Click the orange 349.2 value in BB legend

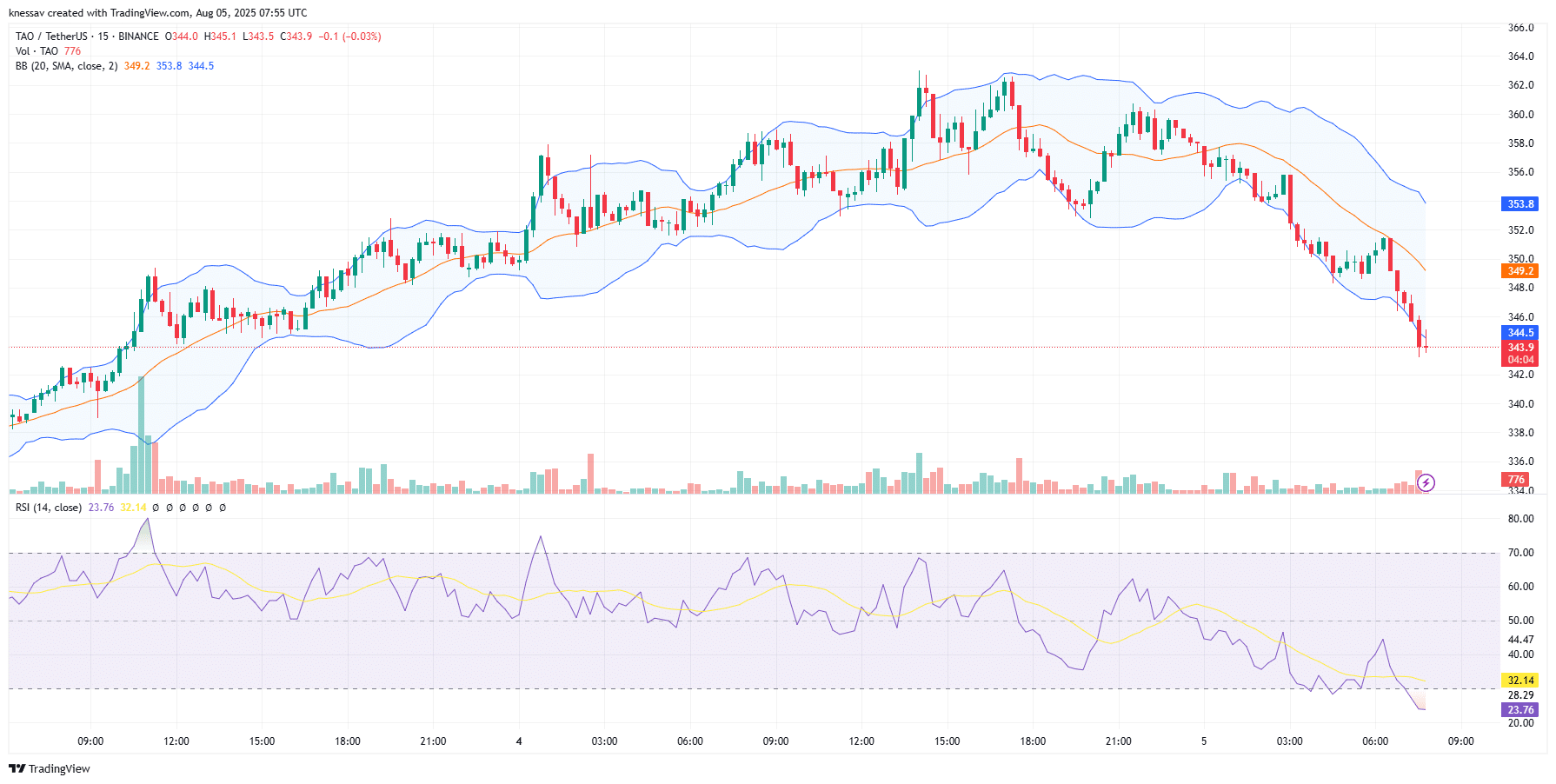(136, 66)
